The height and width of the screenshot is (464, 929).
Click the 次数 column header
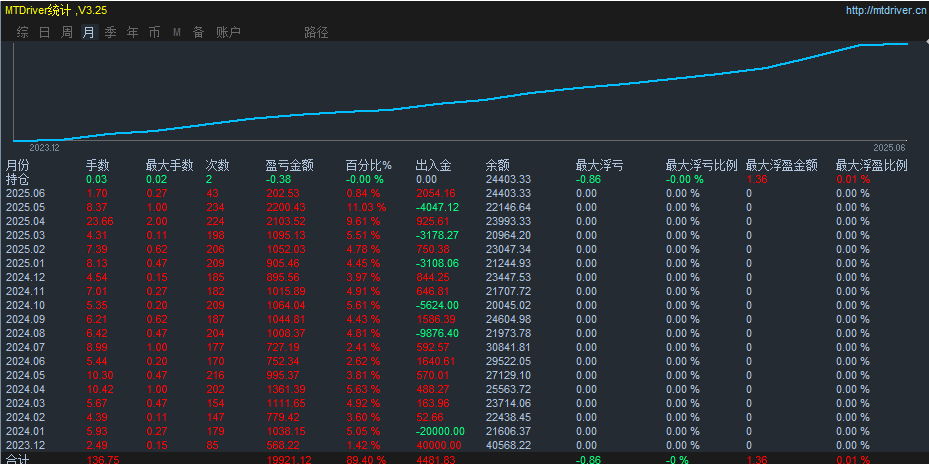coord(217,165)
